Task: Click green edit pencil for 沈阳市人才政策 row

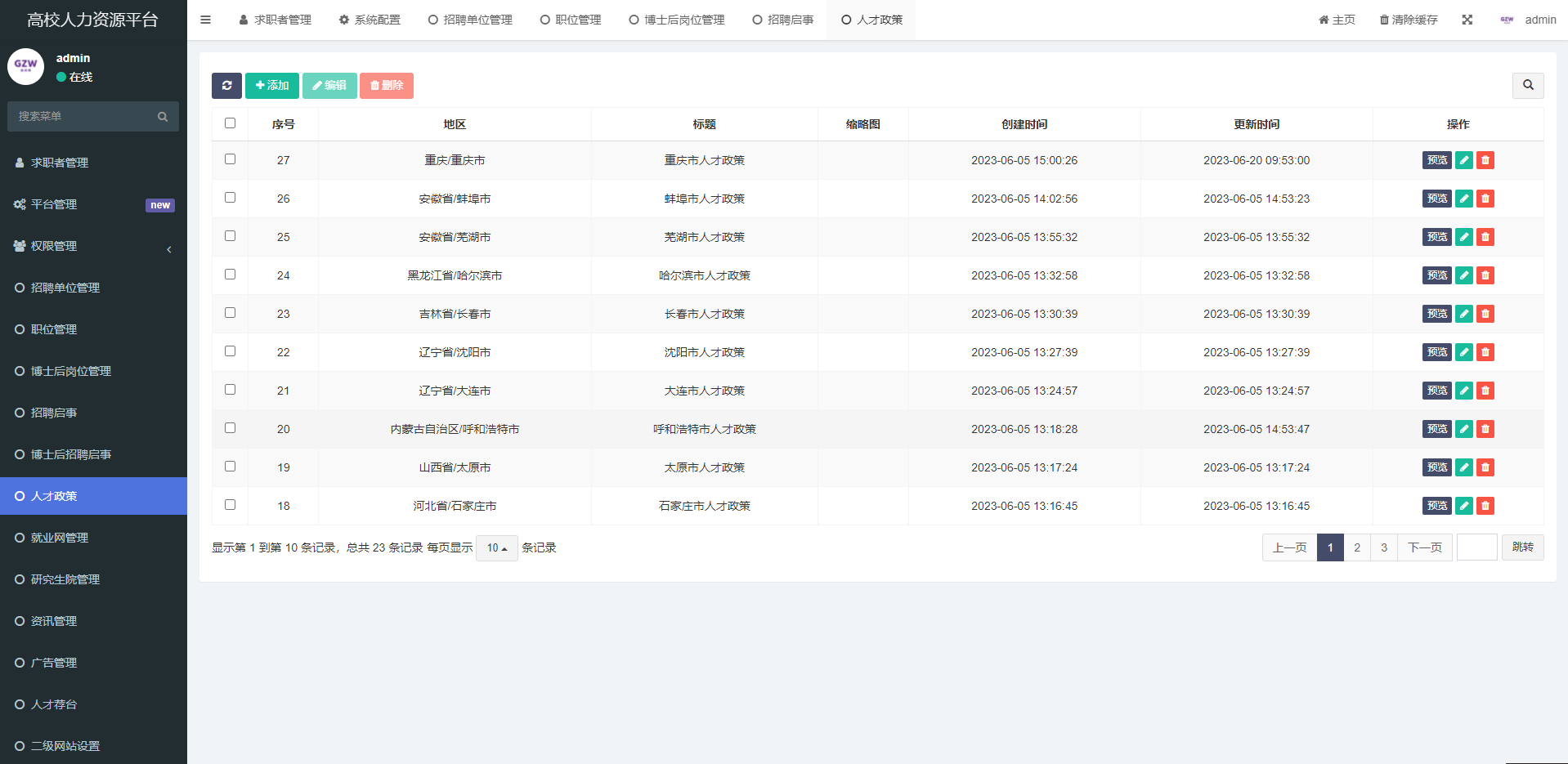Action: tap(1463, 352)
